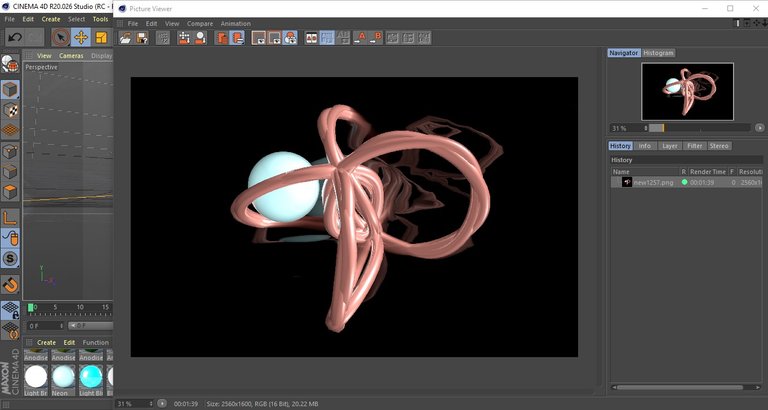Click the last greyed channel display icon

point(424,38)
